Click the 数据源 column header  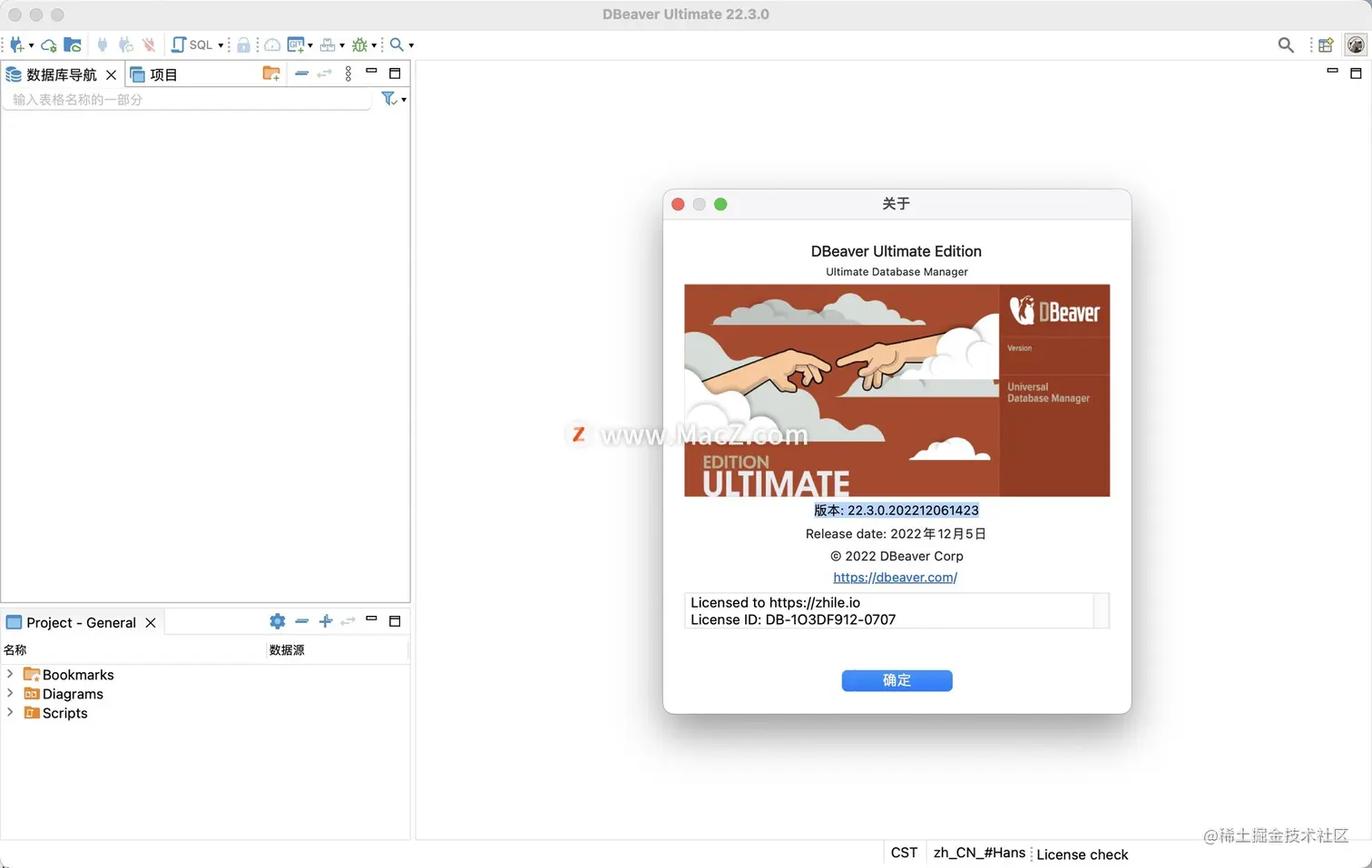click(x=337, y=649)
